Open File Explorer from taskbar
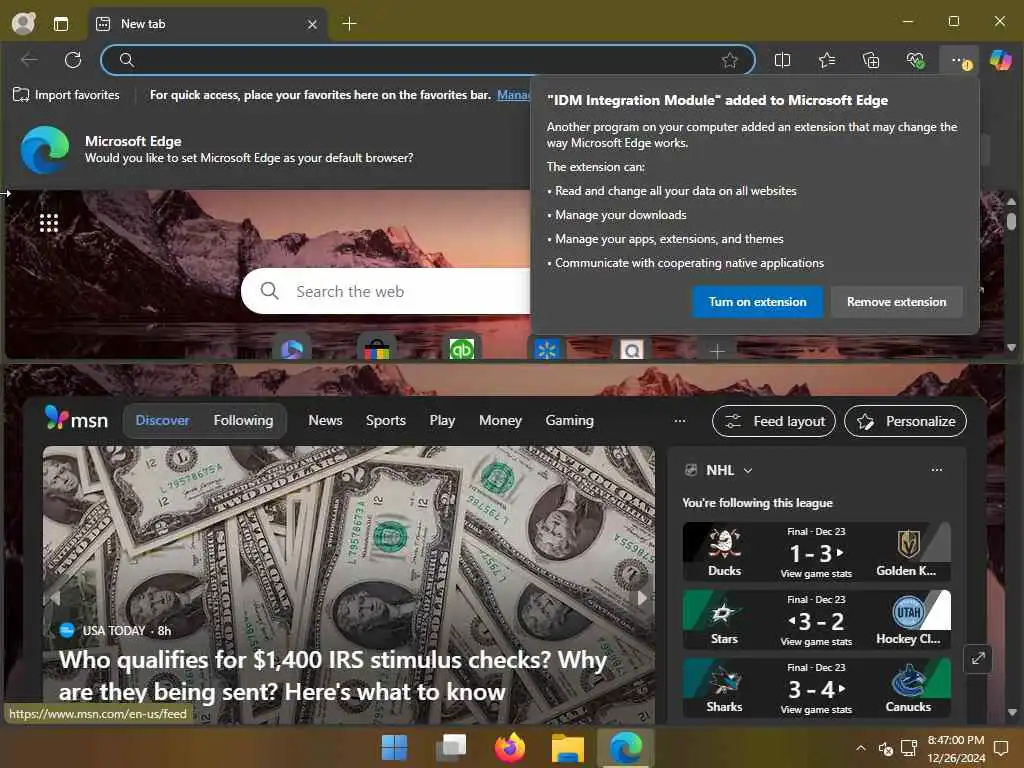This screenshot has width=1024, height=768. [568, 748]
